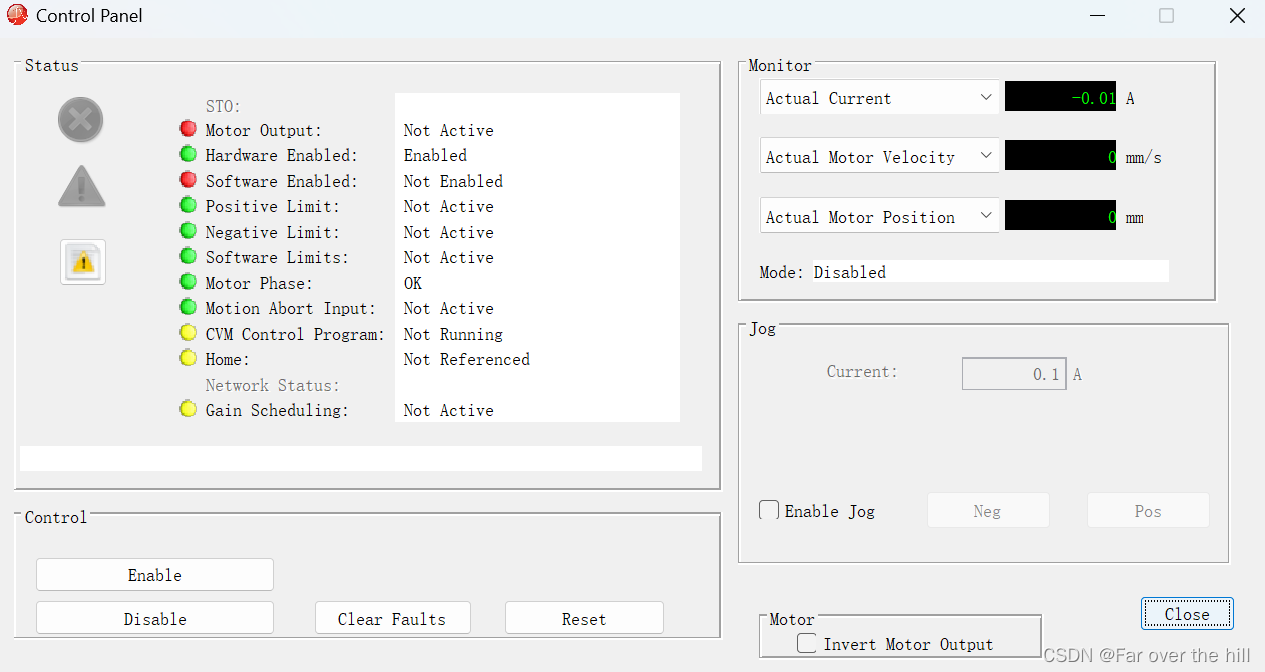Click the Neg jog button
Screen dimensions: 1265x672
[988, 511]
